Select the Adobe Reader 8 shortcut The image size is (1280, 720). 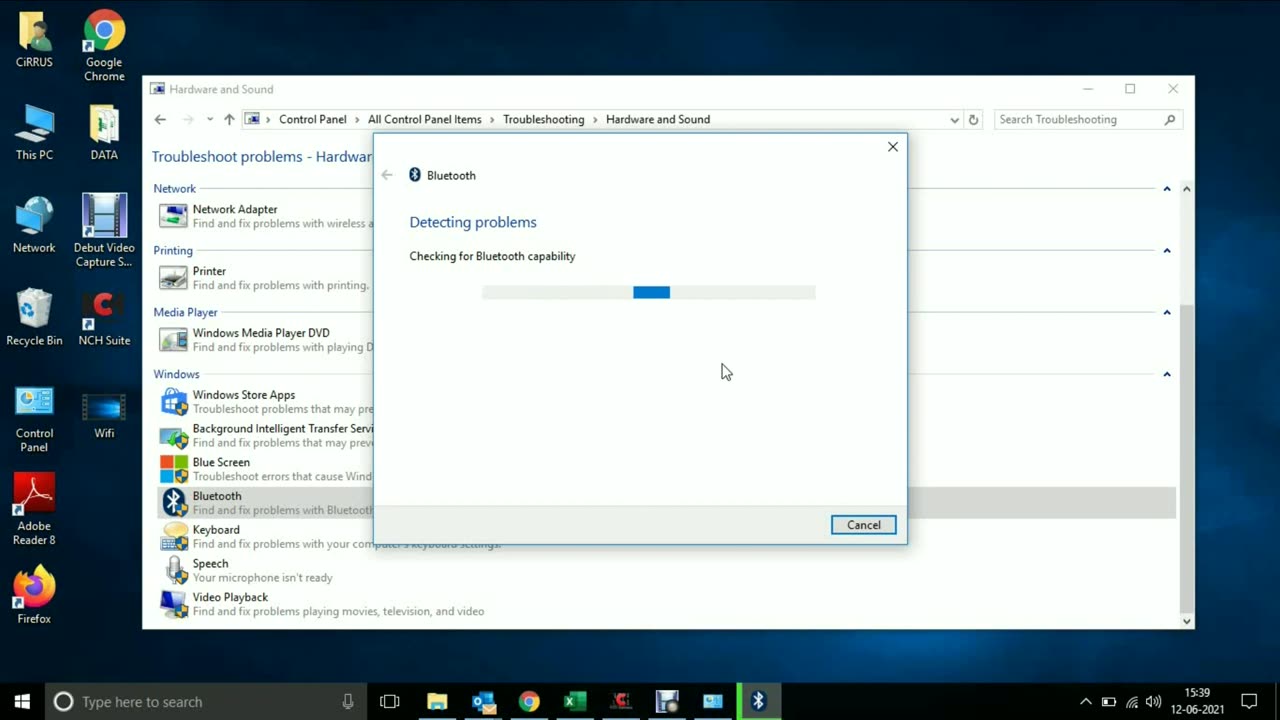click(x=34, y=510)
